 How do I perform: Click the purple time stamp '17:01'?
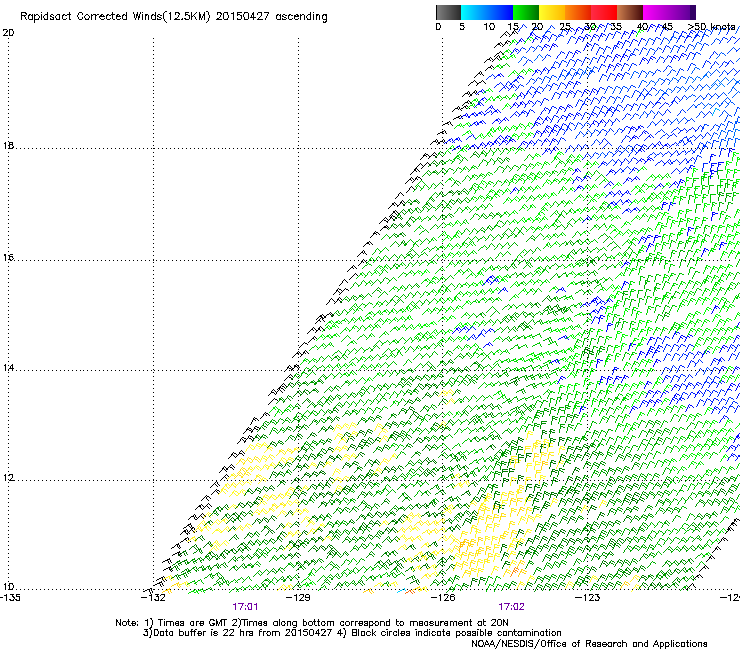tap(245, 607)
